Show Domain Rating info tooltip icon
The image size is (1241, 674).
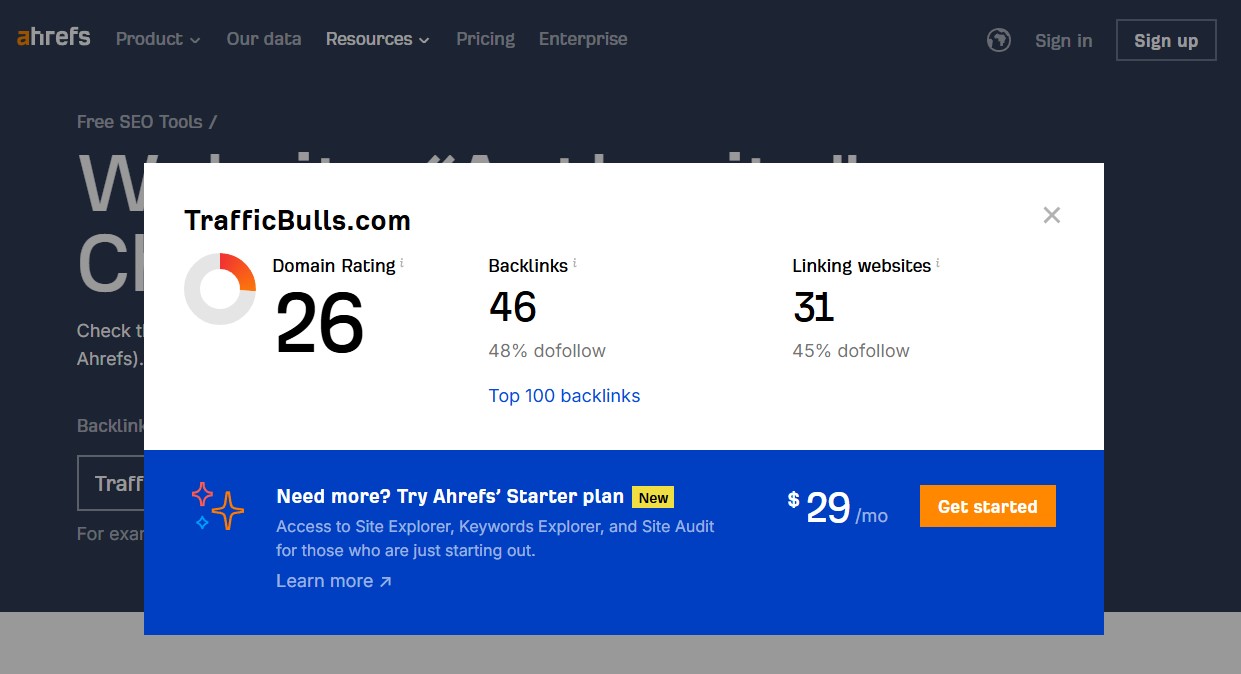[402, 264]
